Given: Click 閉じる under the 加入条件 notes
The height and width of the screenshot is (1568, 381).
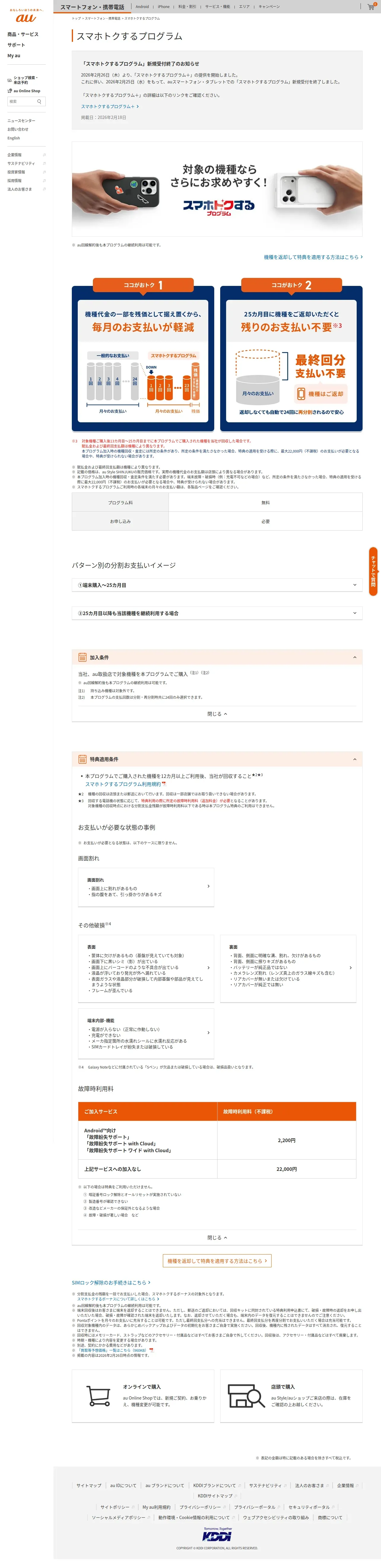Looking at the screenshot, I should click(x=217, y=714).
